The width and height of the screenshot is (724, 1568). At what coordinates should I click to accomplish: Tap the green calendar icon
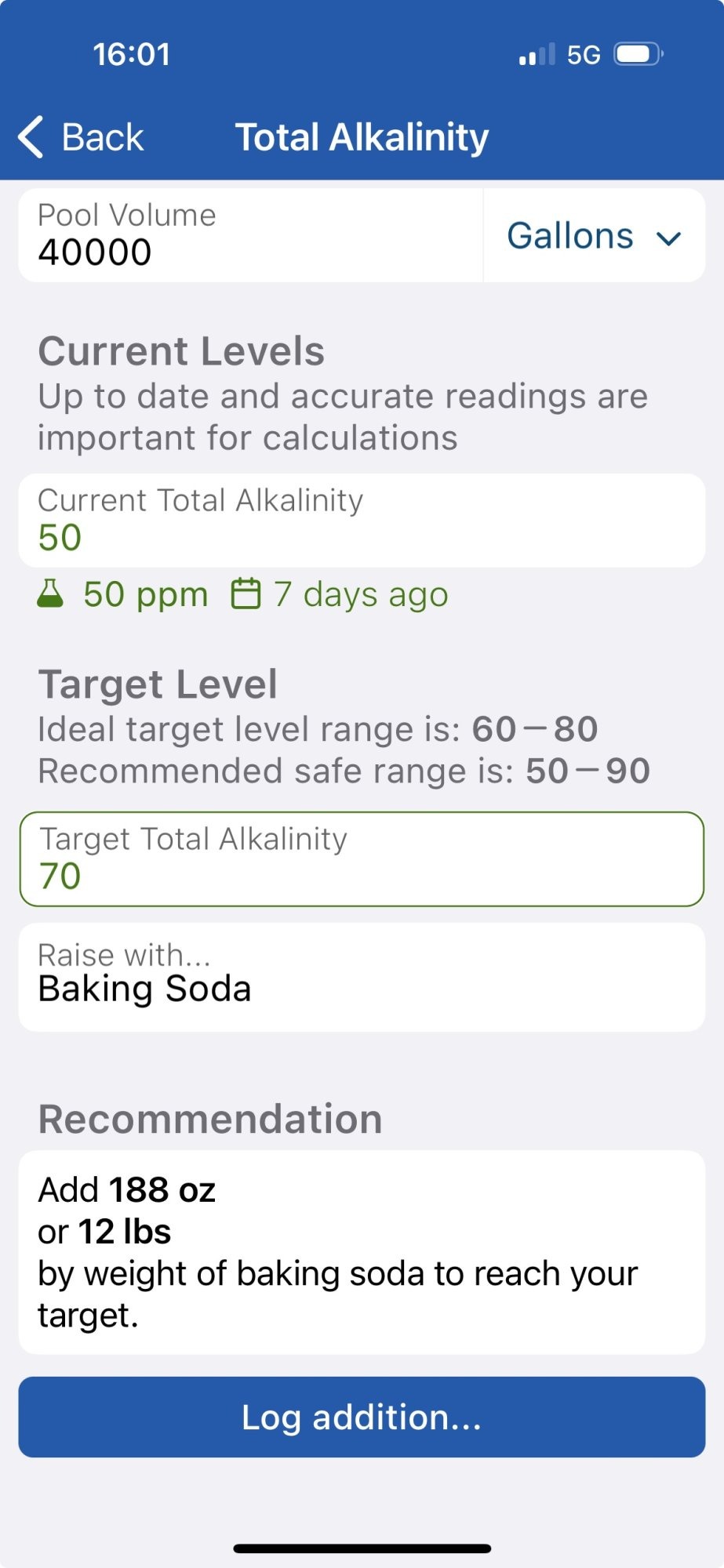[246, 593]
